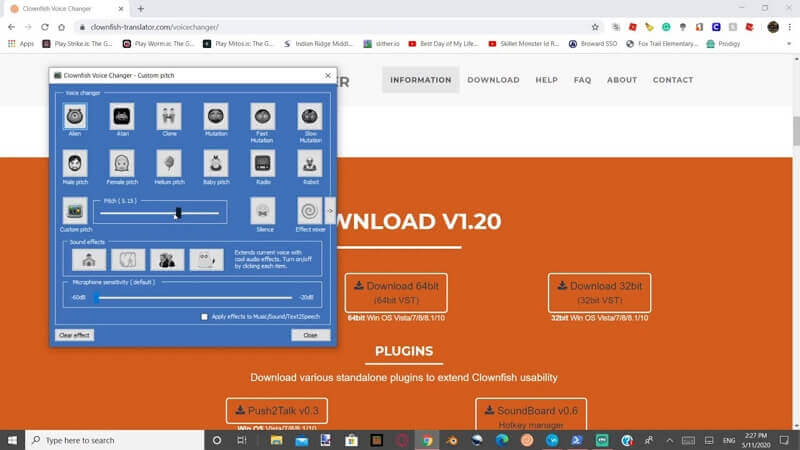
Task: Reload the page in Chrome
Action: click(x=45, y=27)
